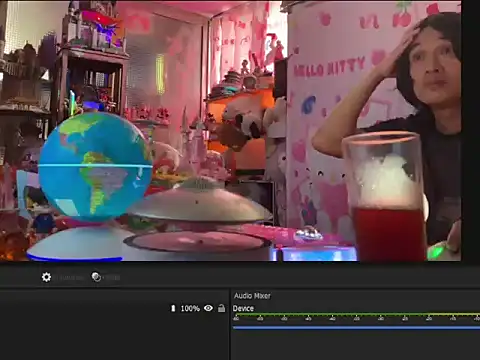Toggle source visibility with the eye icon
Image resolution: width=480 pixels, height=360 pixels.
208,308
